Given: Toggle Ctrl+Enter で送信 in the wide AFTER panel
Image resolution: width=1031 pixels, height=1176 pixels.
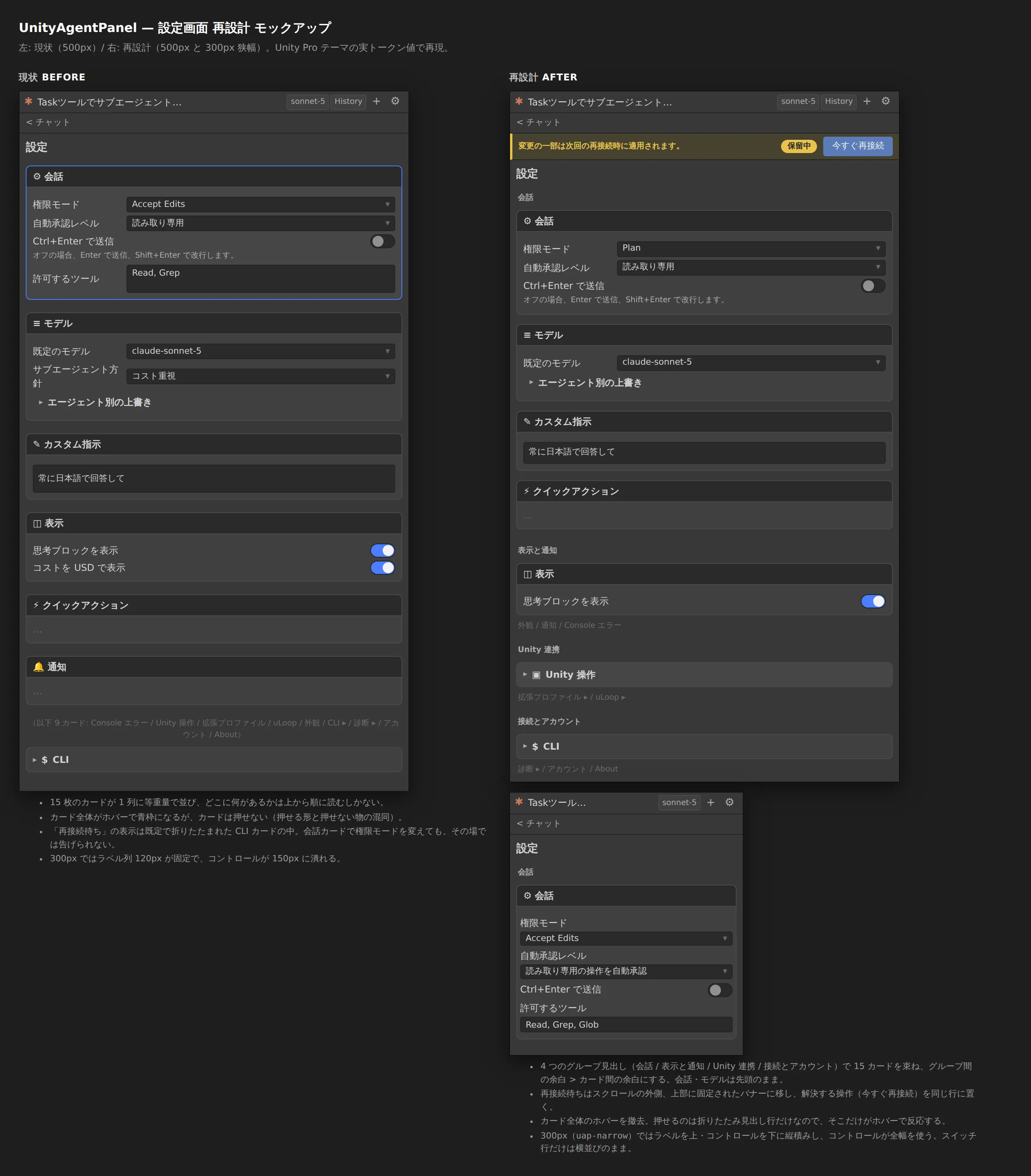Looking at the screenshot, I should (873, 286).
